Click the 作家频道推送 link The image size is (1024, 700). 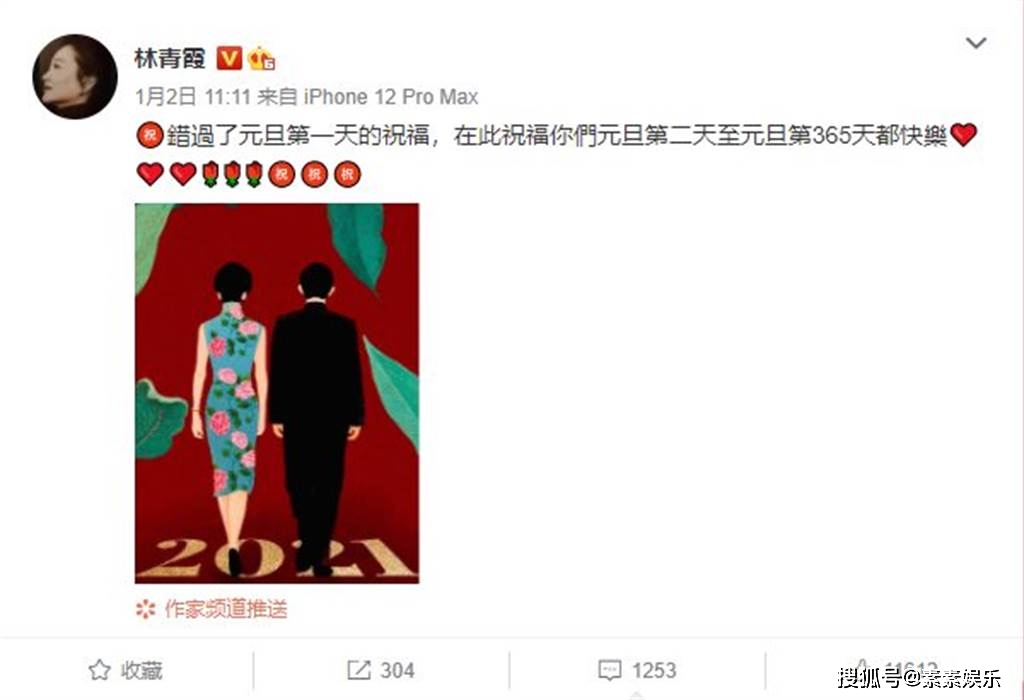click(226, 609)
